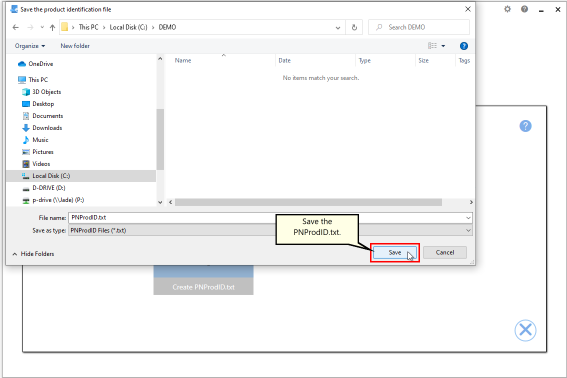Go forward in folder navigation
The width and height of the screenshot is (567, 378).
coord(30,27)
